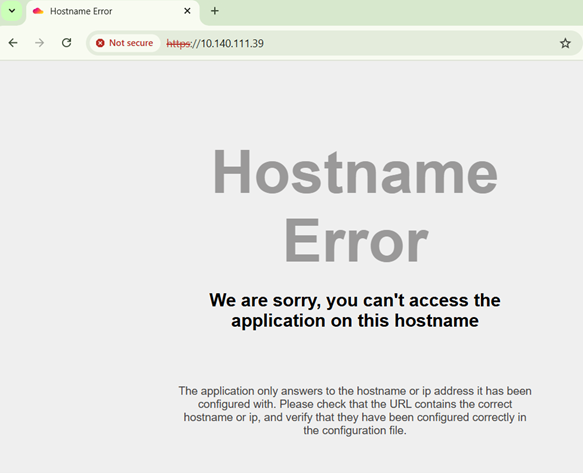The image size is (583, 473).
Task: Click the large gray Hostname heading word
Action: tap(355, 171)
